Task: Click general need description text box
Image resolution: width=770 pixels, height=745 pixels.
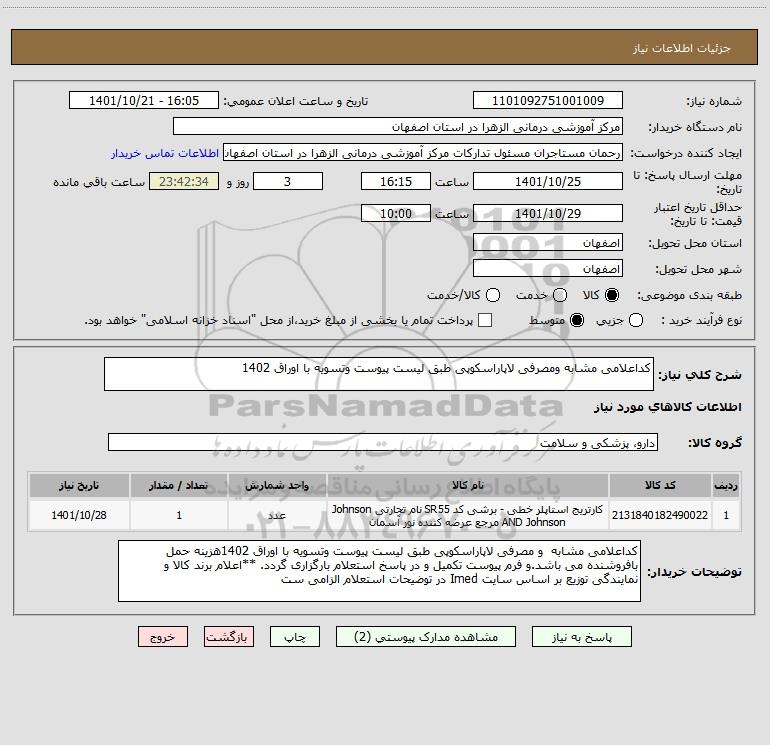Action: [x=379, y=374]
